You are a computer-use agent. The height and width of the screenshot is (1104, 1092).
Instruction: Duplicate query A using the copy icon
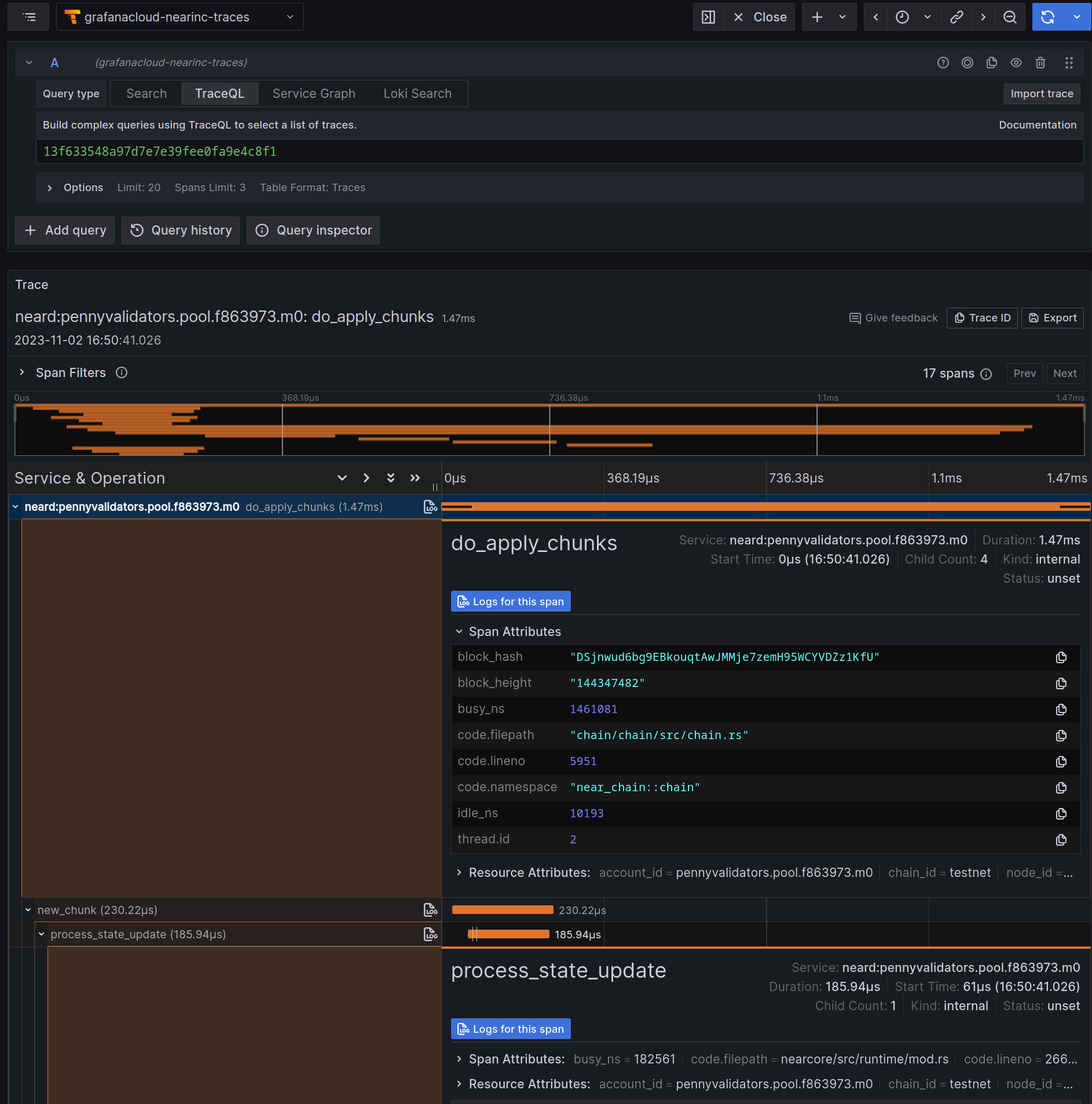(992, 63)
